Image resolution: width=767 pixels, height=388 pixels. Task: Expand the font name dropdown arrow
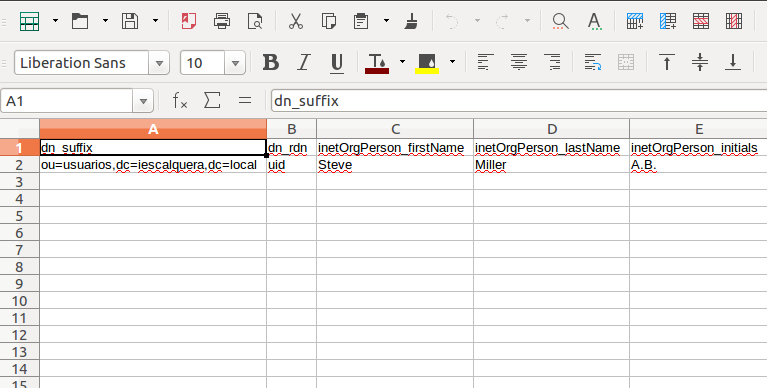click(159, 63)
